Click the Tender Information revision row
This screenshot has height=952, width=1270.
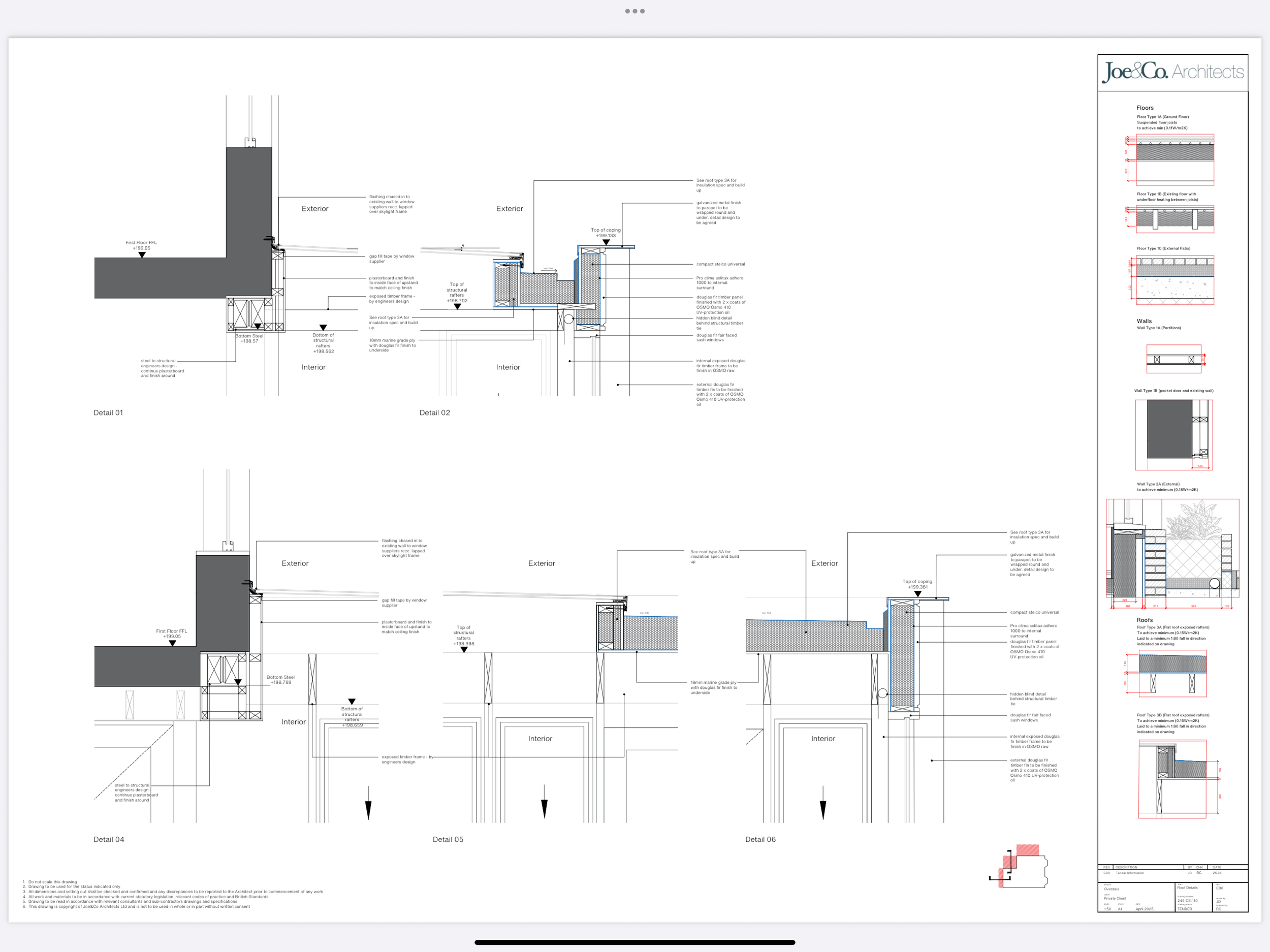1129,873
